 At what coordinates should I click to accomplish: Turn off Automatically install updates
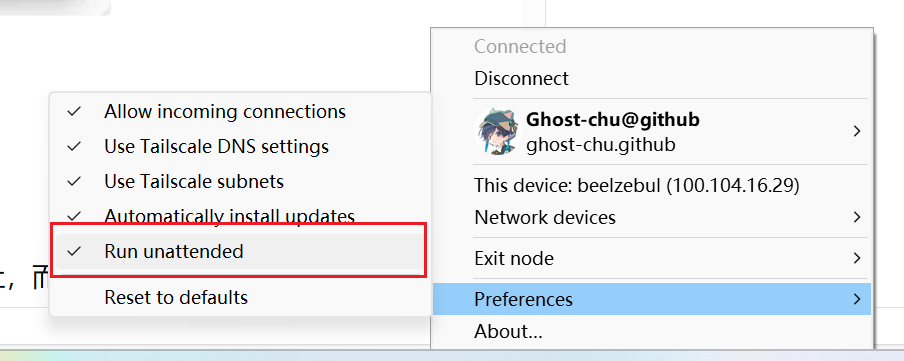click(240, 216)
